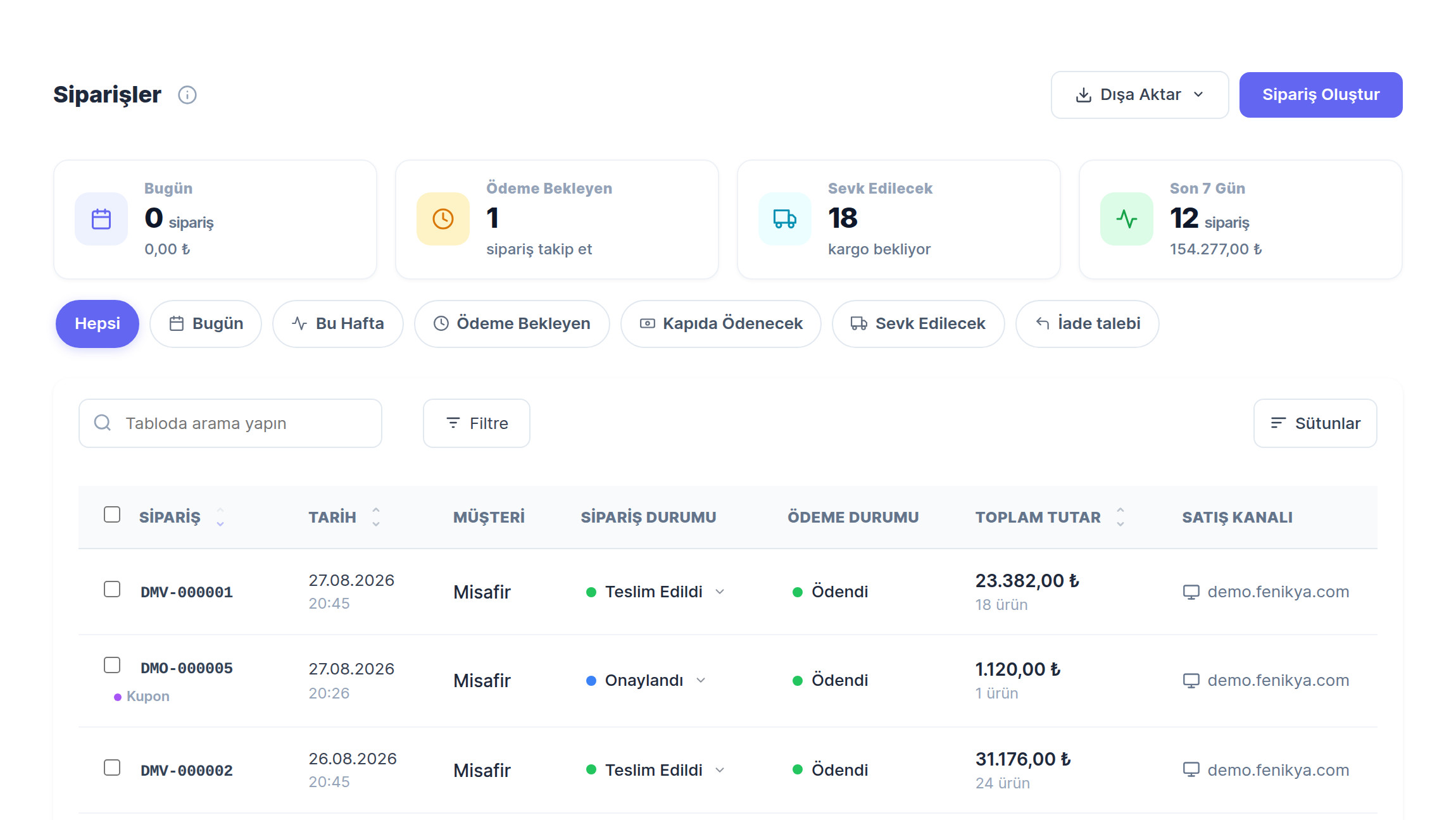Click the clock icon in Ödeme Bekleyen card

point(443,219)
